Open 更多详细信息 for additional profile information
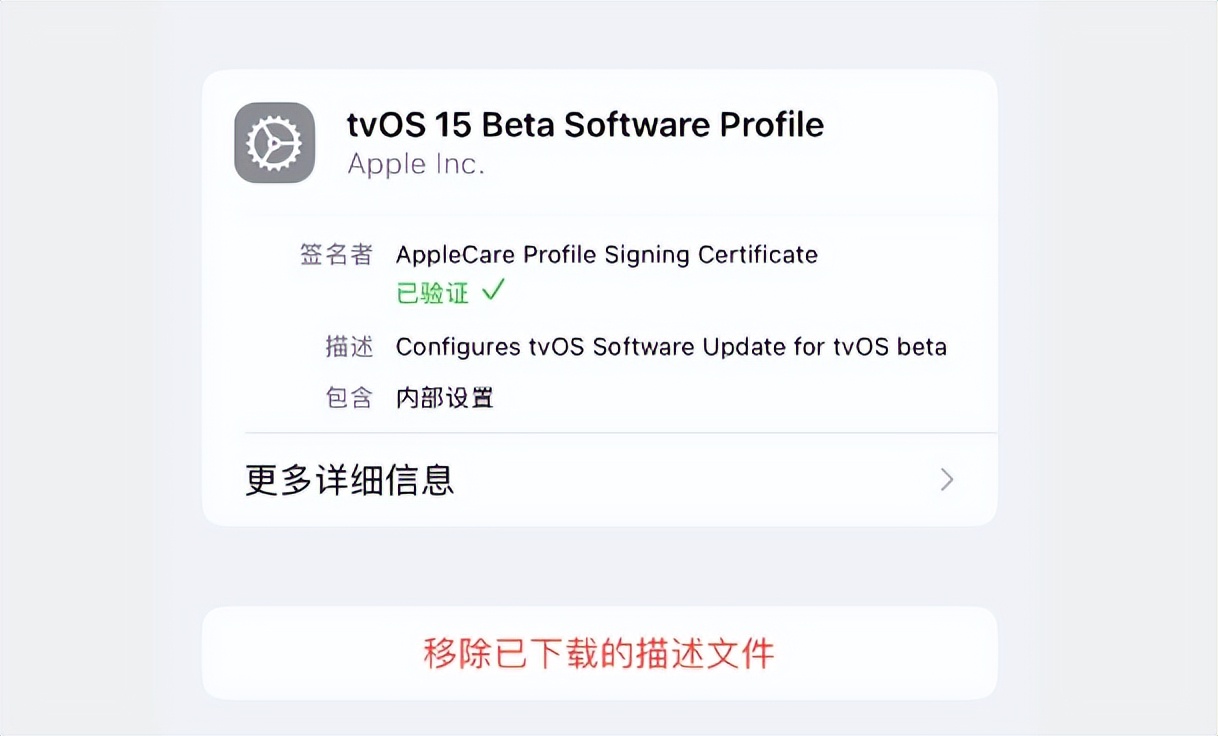The image size is (1218, 736). click(x=347, y=481)
